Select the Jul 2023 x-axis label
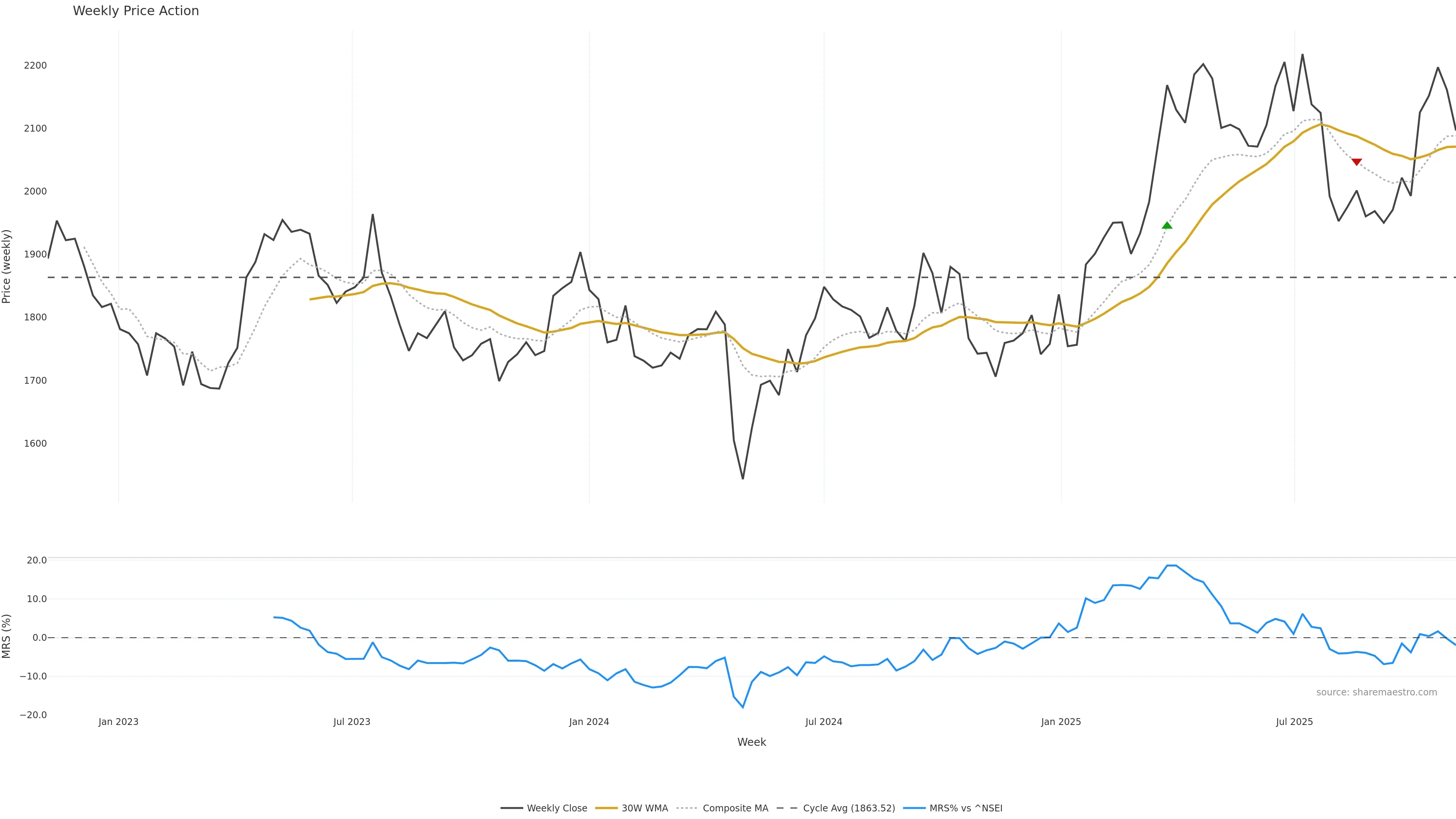This screenshot has width=1456, height=819. click(x=351, y=722)
